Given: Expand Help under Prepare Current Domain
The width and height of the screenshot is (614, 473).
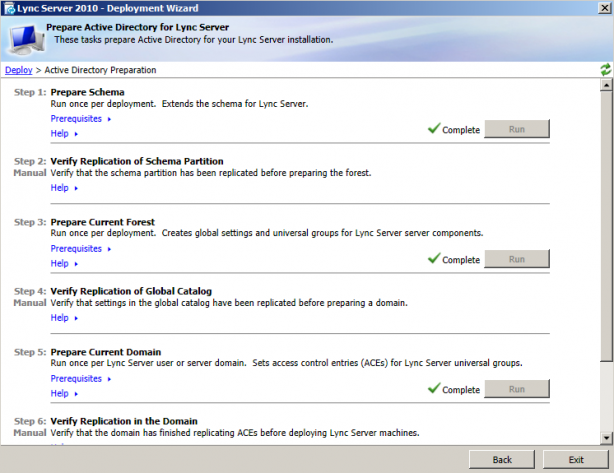Looking at the screenshot, I should (64, 394).
